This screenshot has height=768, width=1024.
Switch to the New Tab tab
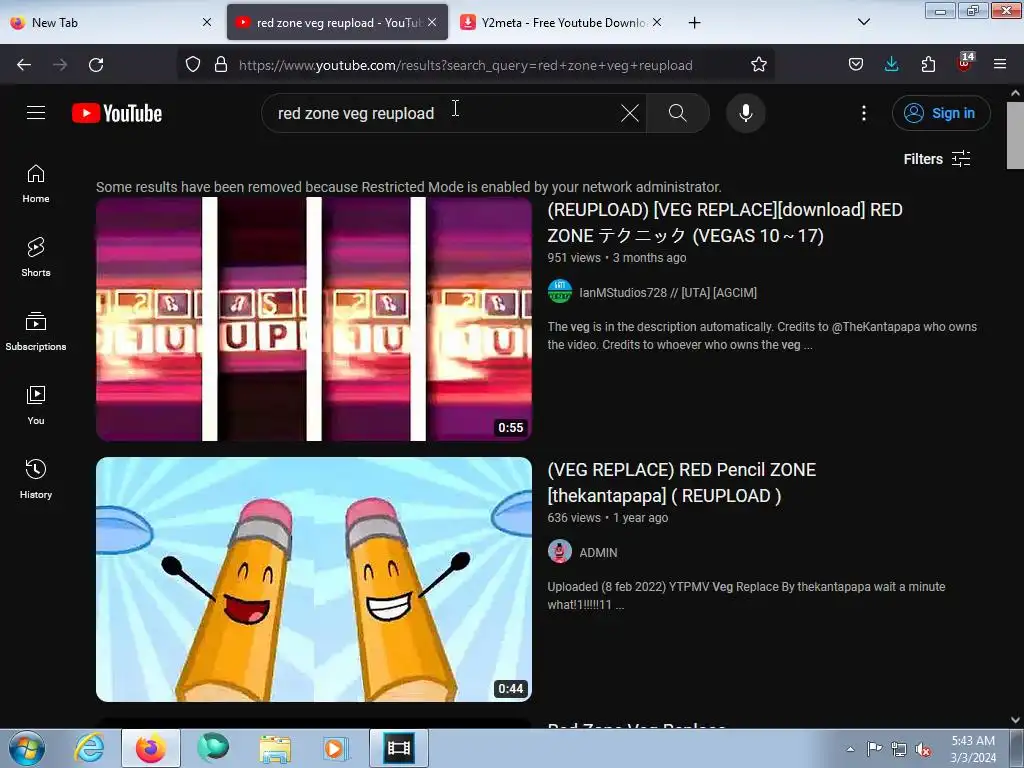coord(111,22)
